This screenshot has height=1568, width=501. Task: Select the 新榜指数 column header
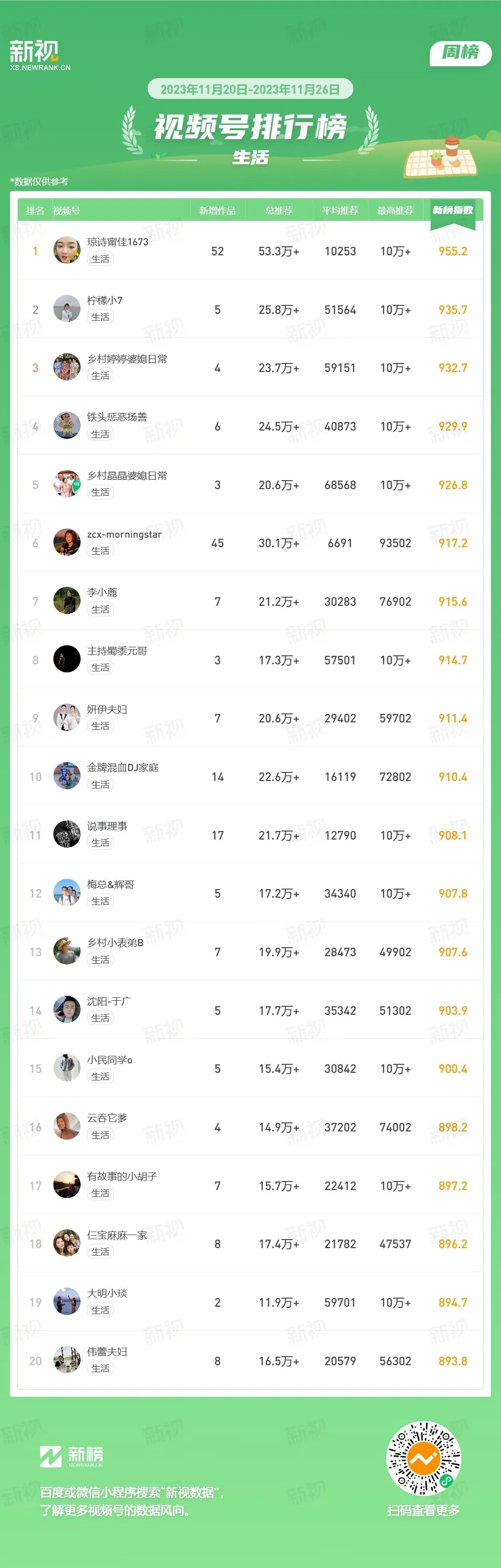click(453, 210)
